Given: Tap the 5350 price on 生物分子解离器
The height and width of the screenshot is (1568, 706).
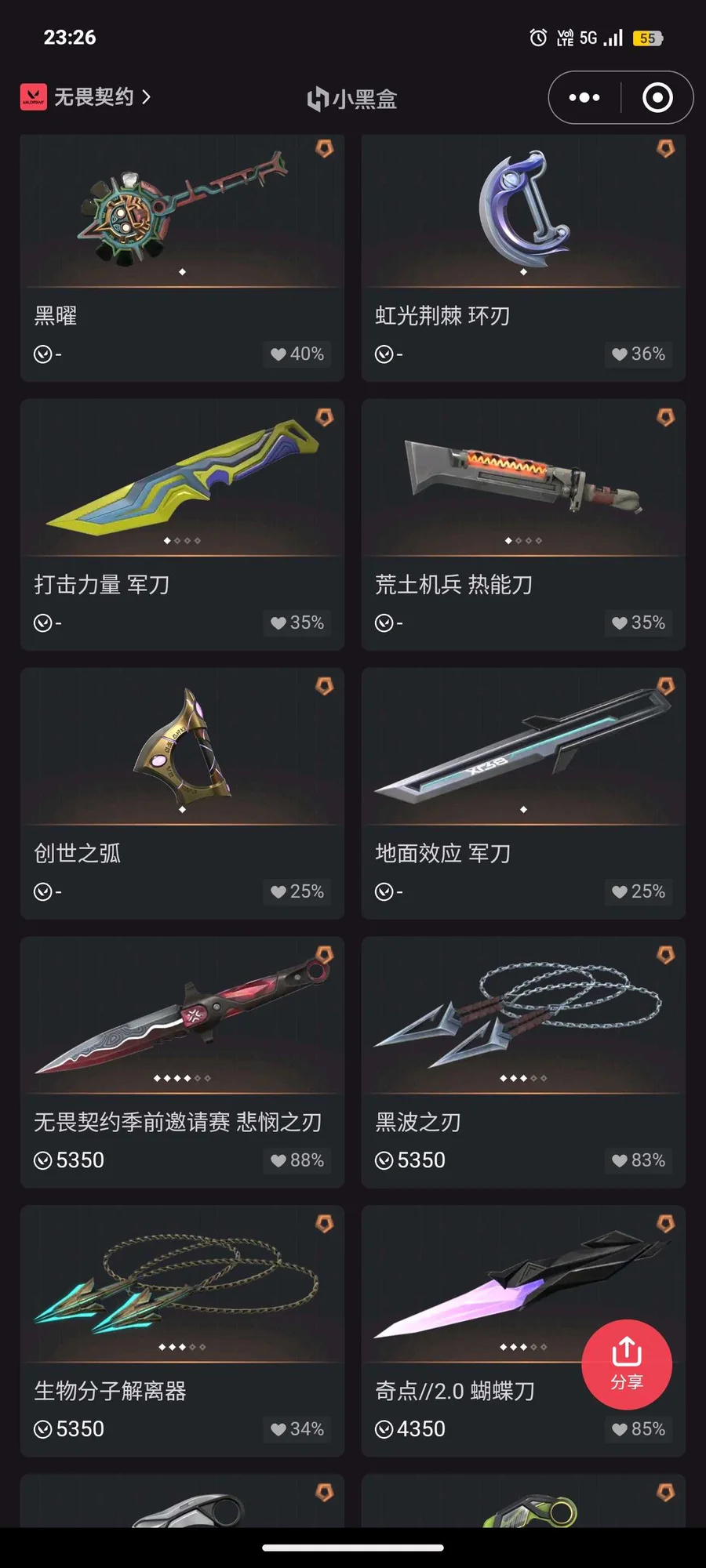Looking at the screenshot, I should click(69, 1429).
